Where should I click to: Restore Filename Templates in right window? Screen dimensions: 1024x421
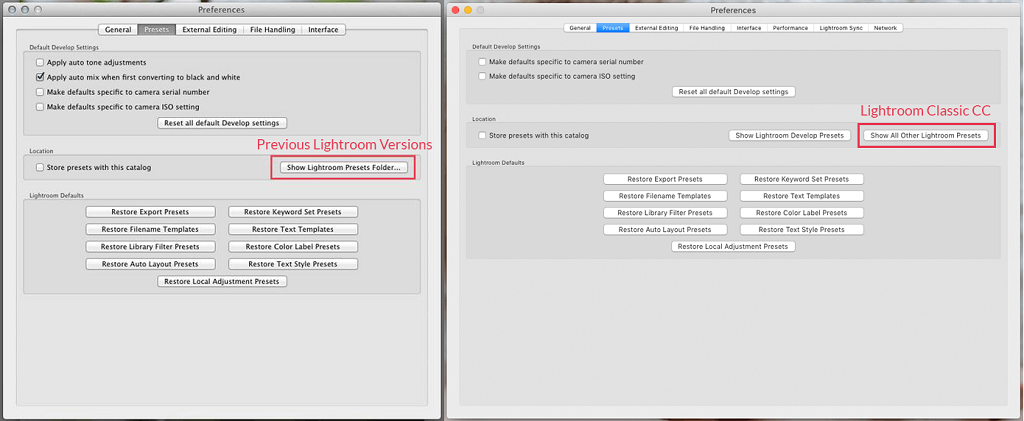665,196
